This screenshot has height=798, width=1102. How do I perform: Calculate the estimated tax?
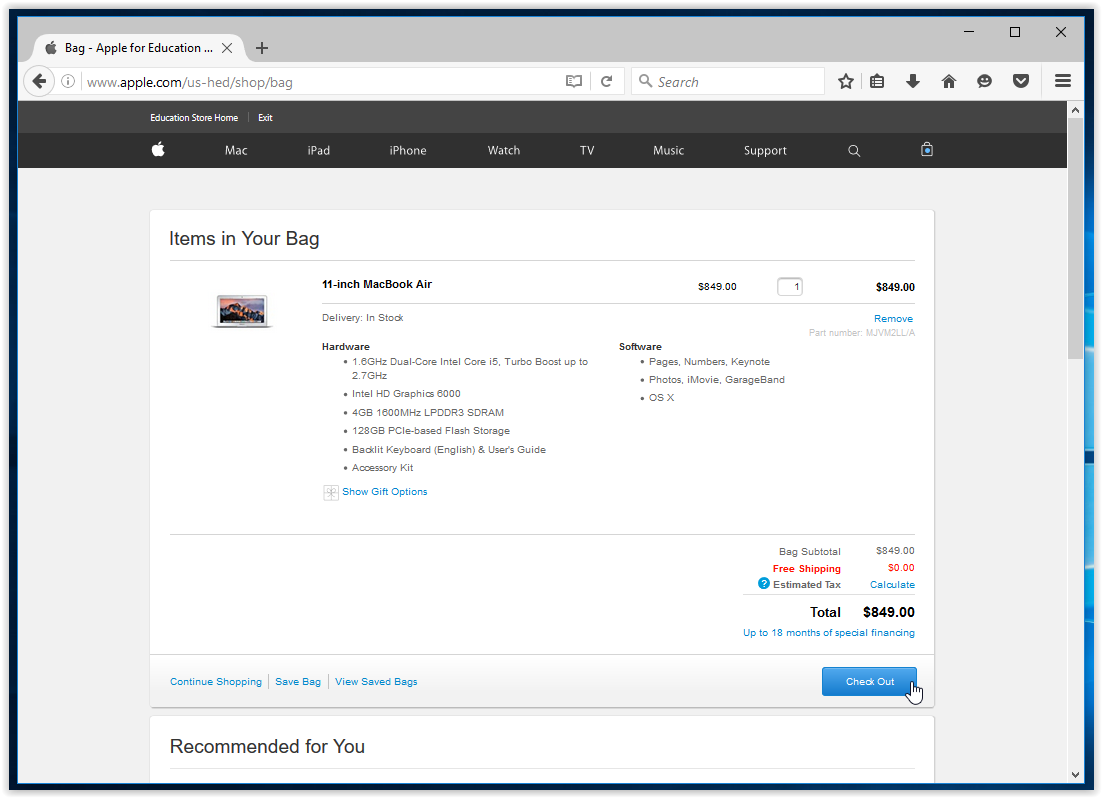click(x=892, y=584)
